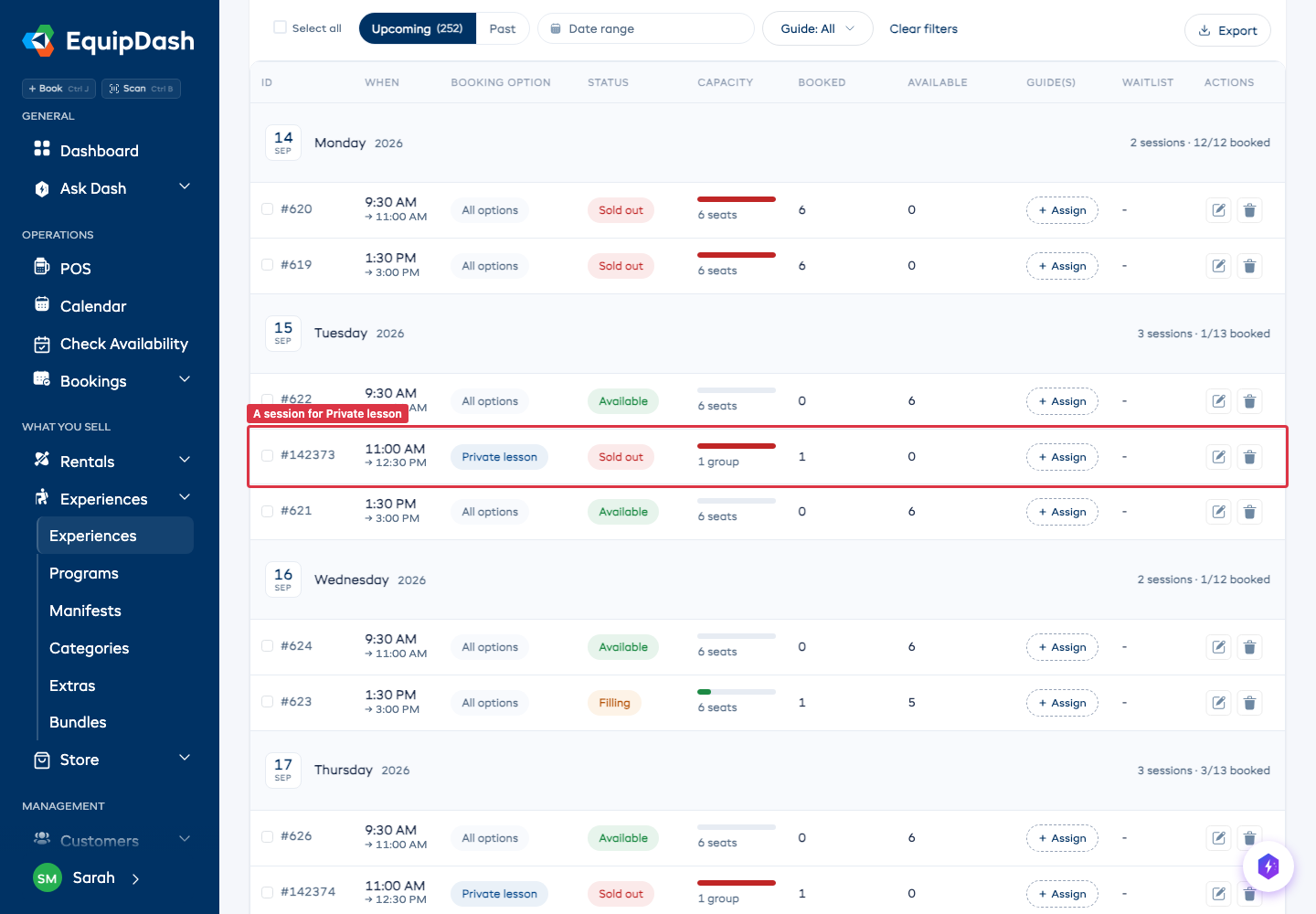Image resolution: width=1316 pixels, height=914 pixels.
Task: Edit session #624 via the pencil icon
Action: pyautogui.click(x=1219, y=647)
